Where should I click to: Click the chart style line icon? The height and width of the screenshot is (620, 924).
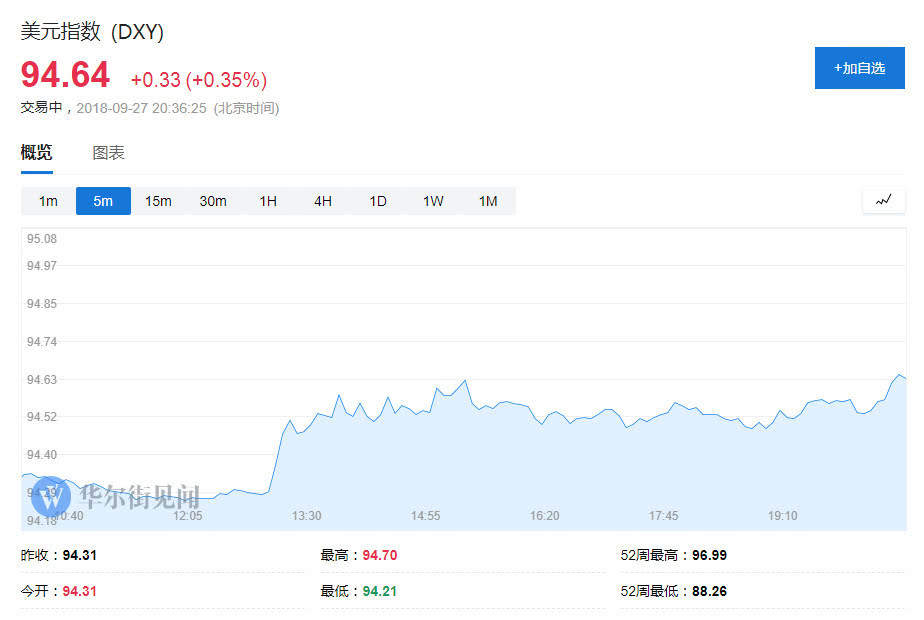[883, 200]
